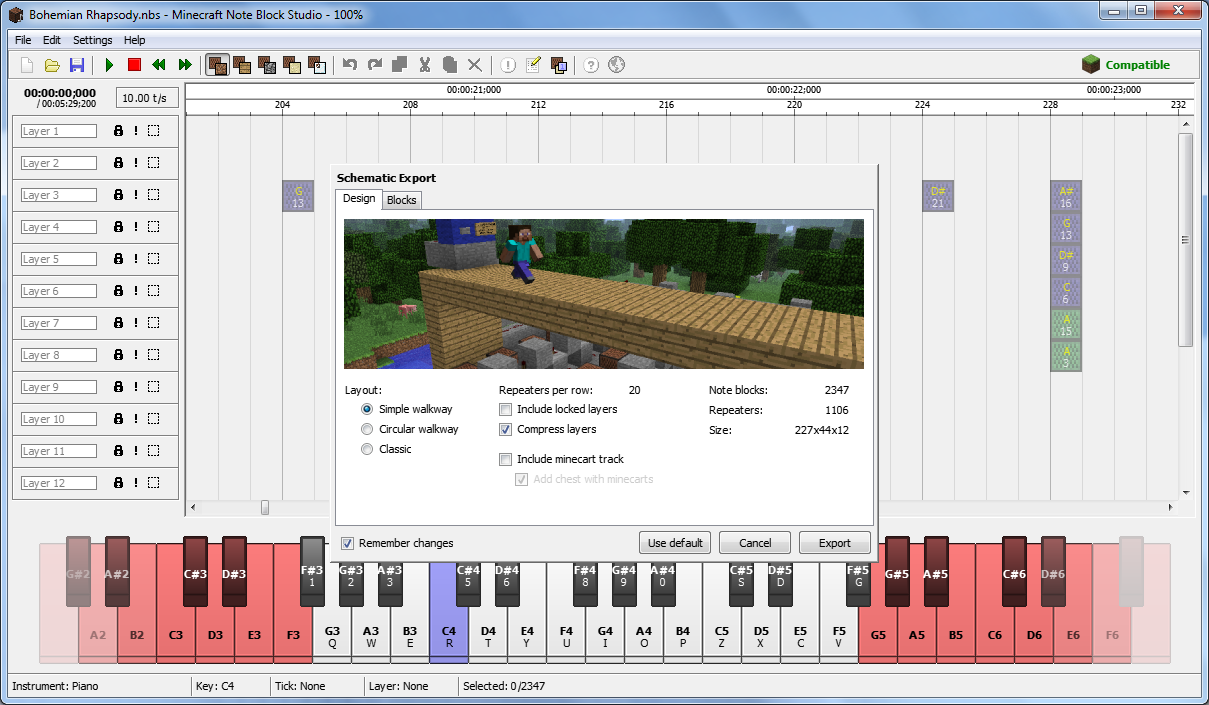Image resolution: width=1209 pixels, height=705 pixels.
Task: Click the vertical layers scrollbar thumb
Action: (1185, 240)
